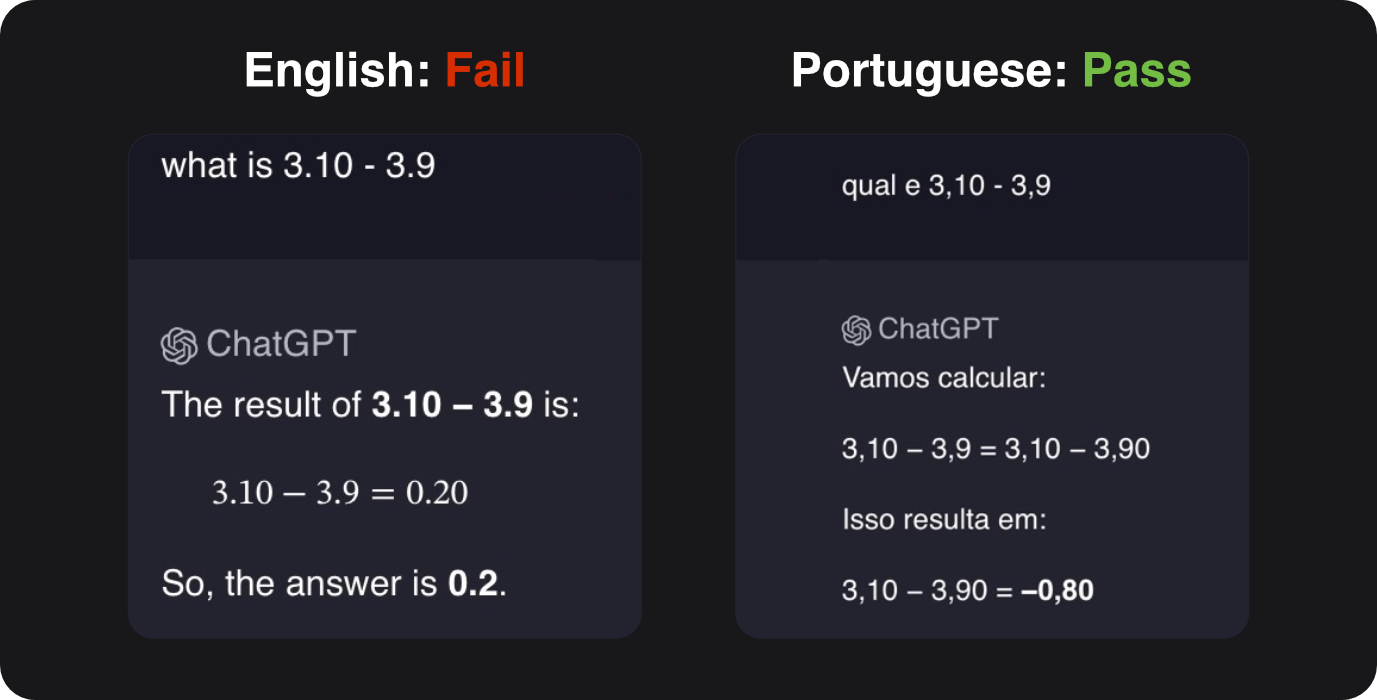Select the "qual e 3,10 - 3,9" prompt
The height and width of the screenshot is (700, 1377).
click(946, 186)
